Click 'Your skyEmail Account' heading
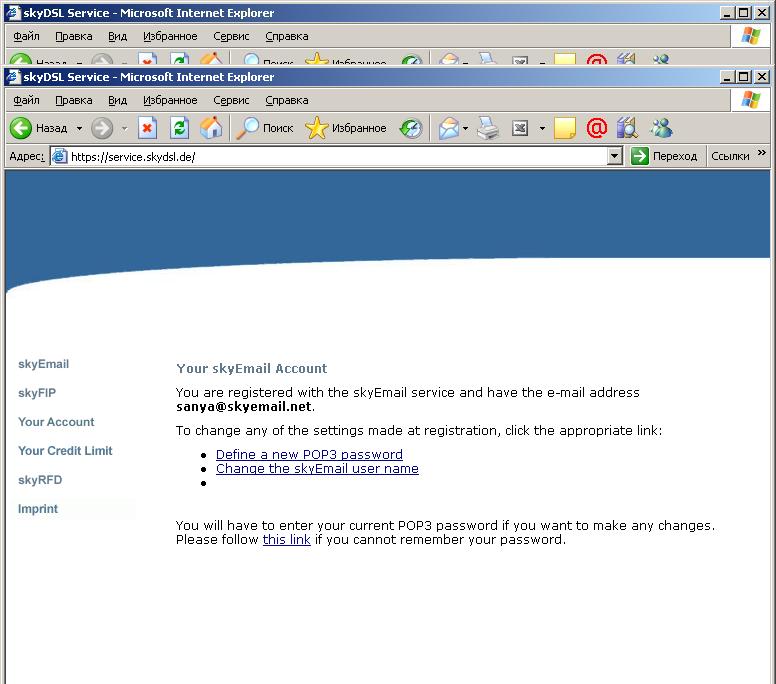 click(x=251, y=369)
